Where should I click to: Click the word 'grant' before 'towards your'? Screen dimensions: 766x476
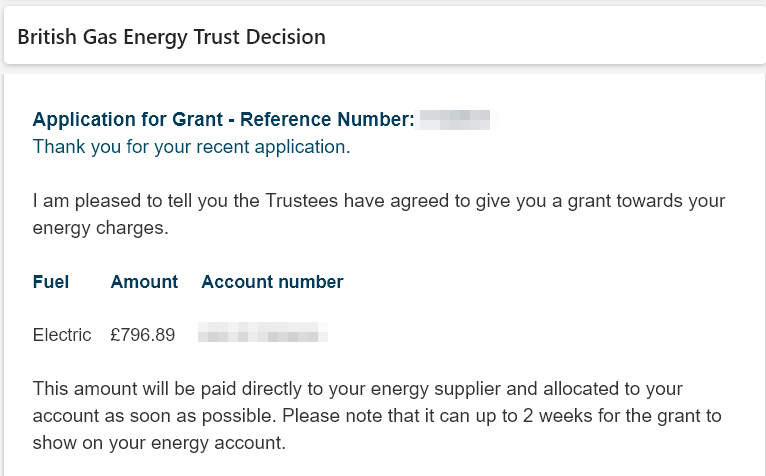pos(589,201)
